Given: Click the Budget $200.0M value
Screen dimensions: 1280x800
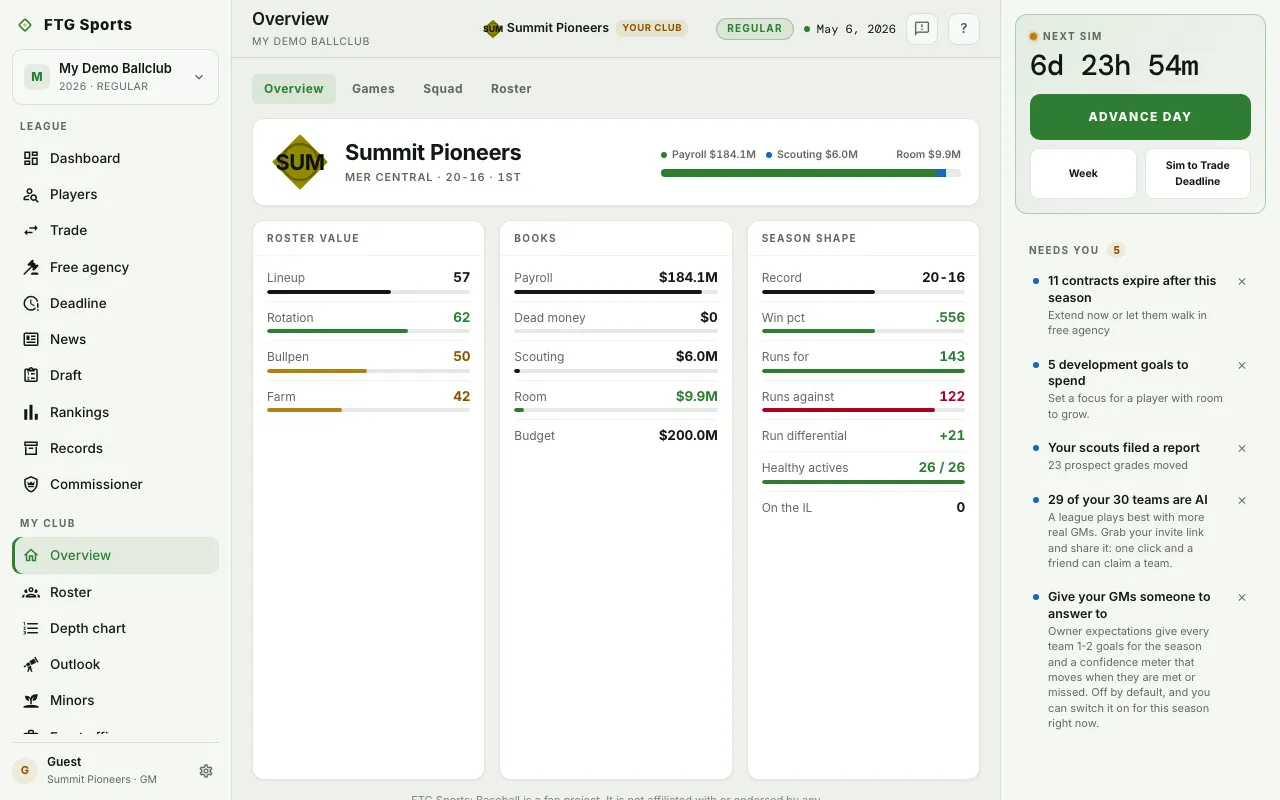Looking at the screenshot, I should click(688, 435).
